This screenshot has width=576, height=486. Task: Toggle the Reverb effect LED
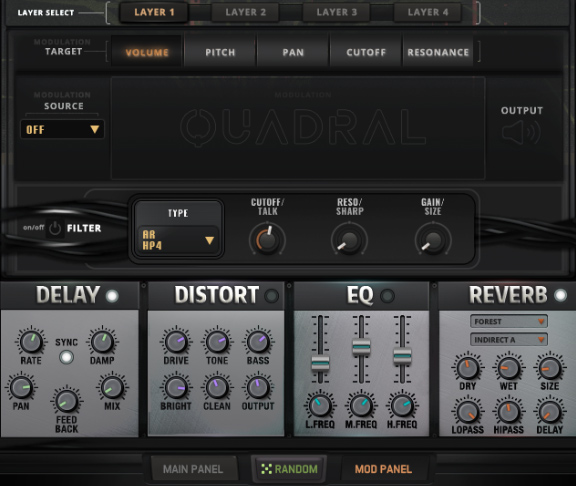[x=561, y=295]
